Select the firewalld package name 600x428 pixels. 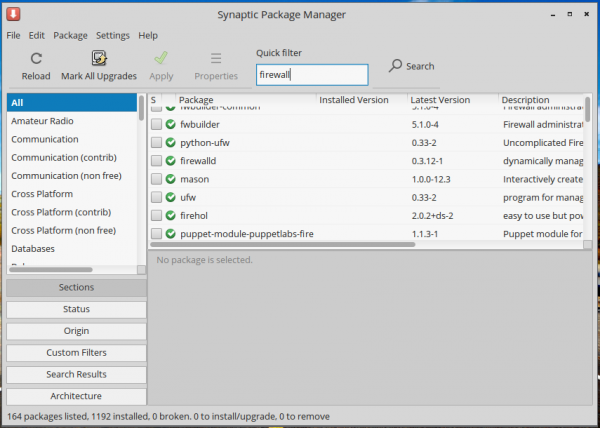point(198,161)
